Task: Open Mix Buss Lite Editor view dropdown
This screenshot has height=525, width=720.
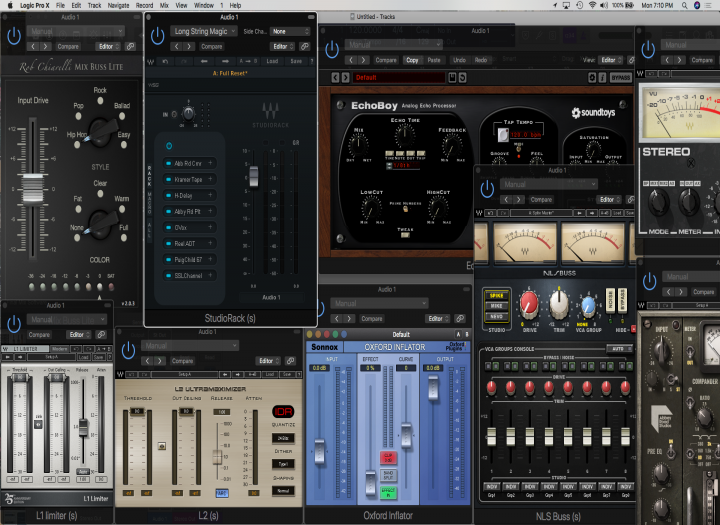Action: tap(108, 46)
